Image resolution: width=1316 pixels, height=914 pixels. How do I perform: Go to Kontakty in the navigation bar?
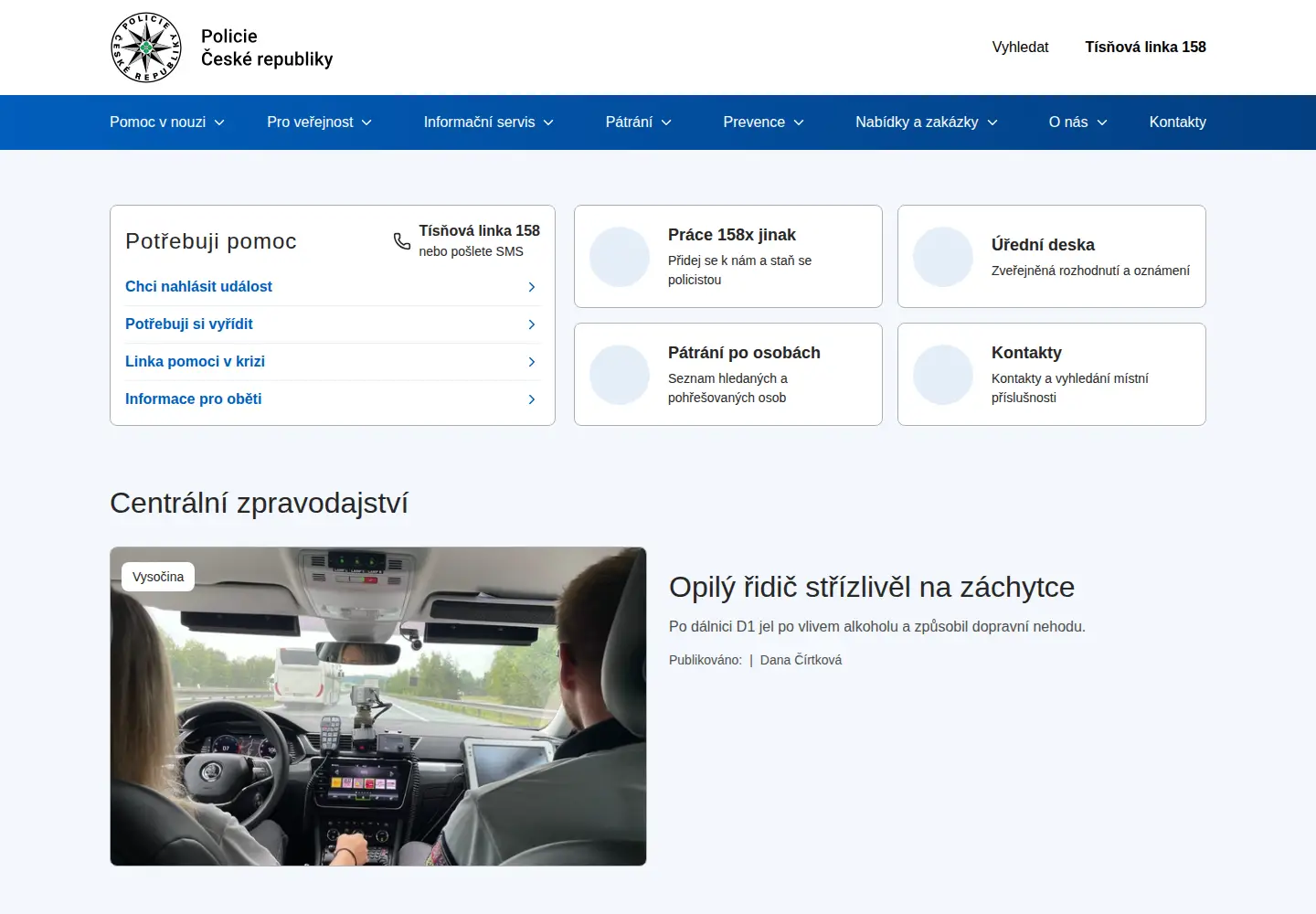point(1178,122)
